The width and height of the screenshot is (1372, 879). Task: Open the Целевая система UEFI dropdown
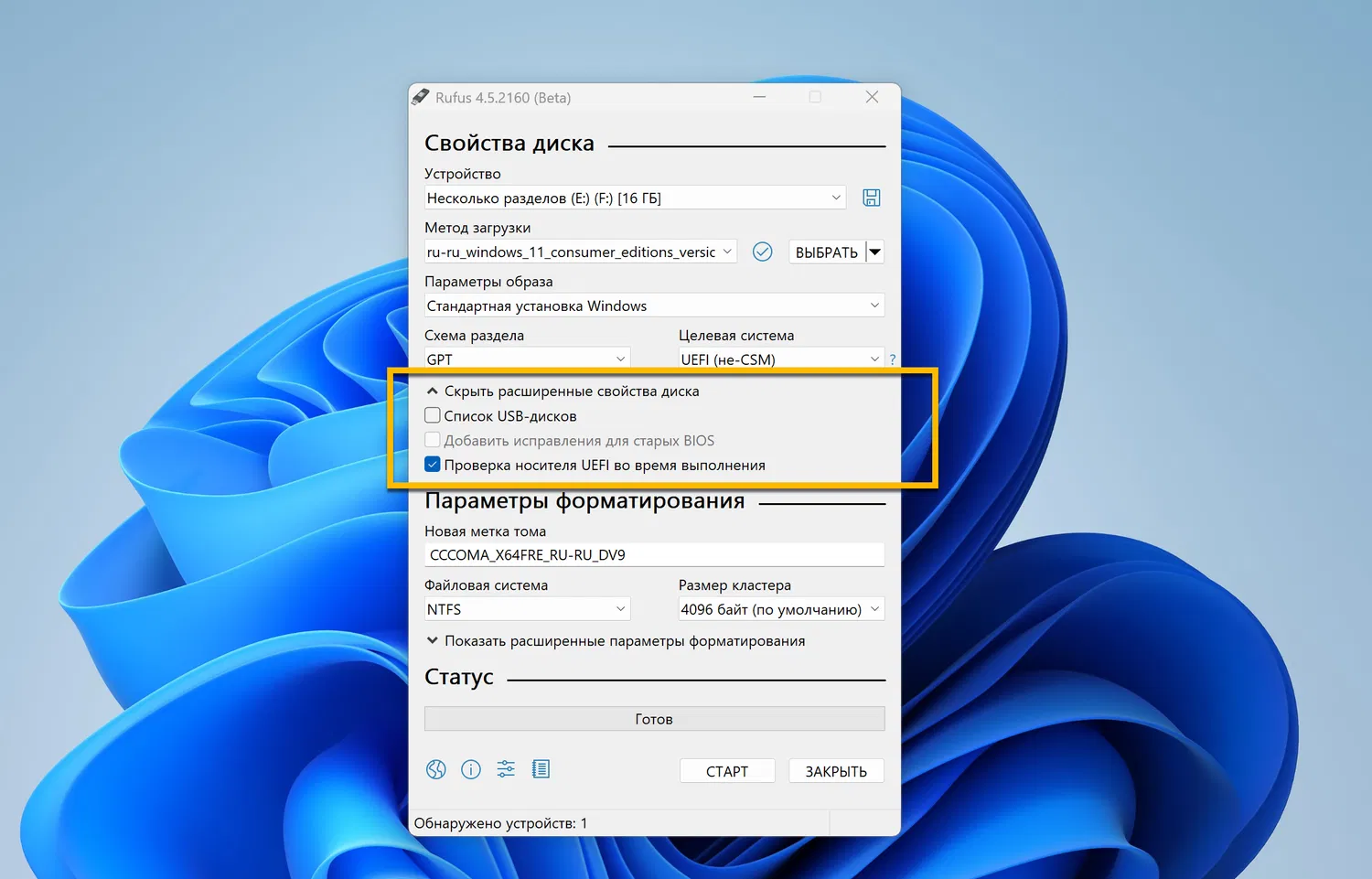(781, 359)
